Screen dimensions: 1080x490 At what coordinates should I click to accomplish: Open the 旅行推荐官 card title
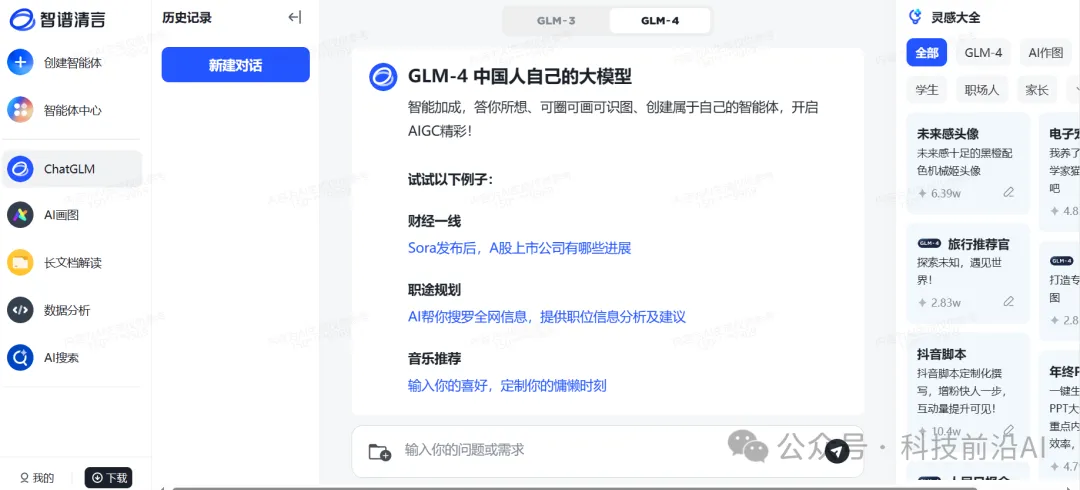click(977, 244)
